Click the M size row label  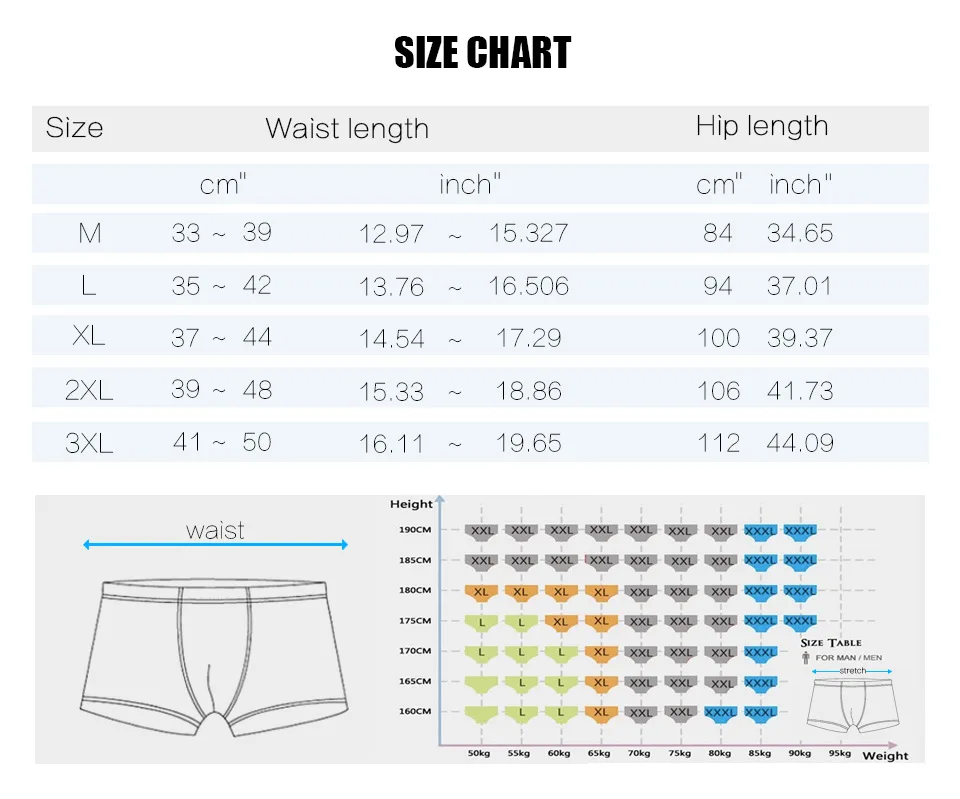point(89,233)
